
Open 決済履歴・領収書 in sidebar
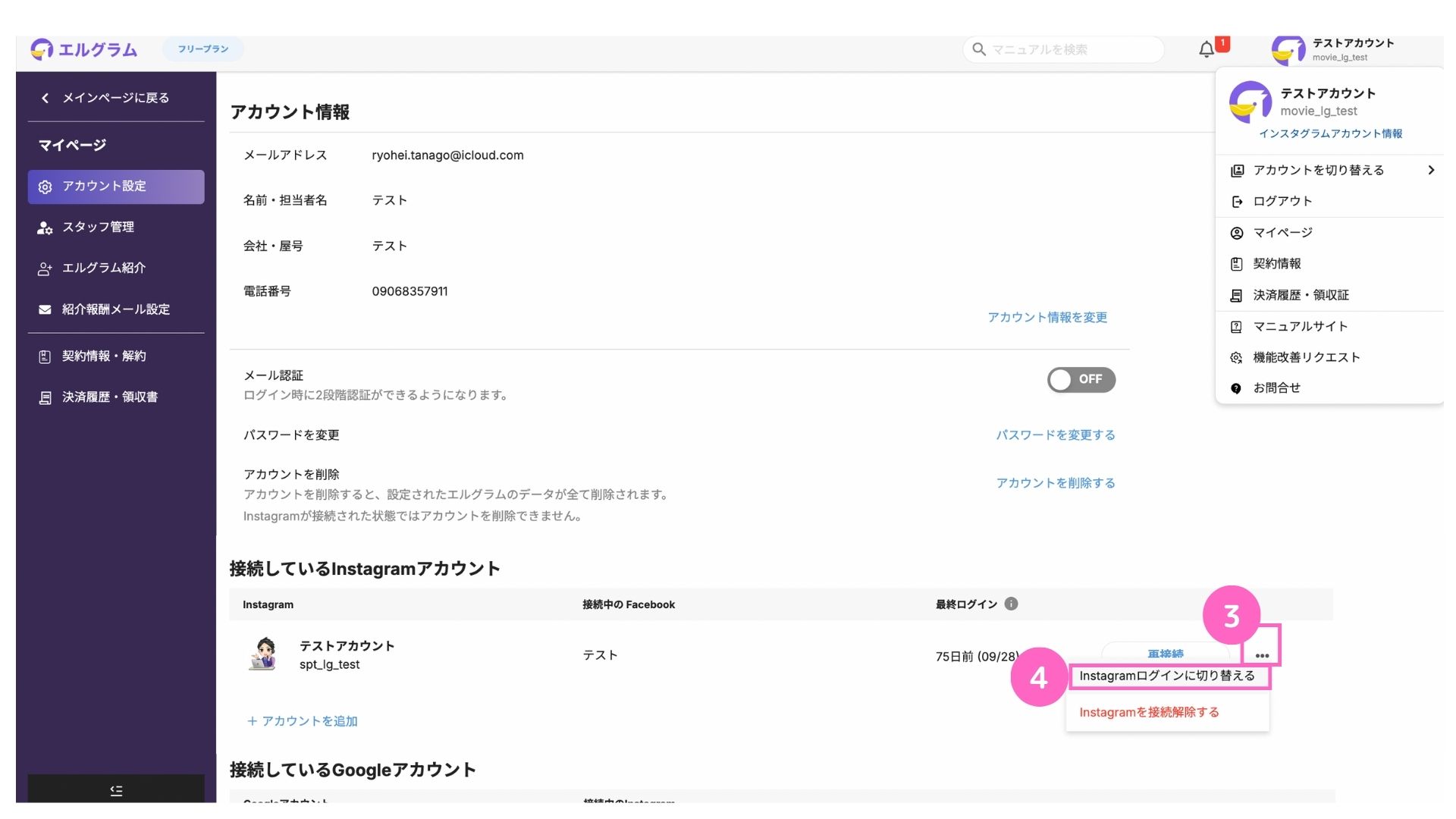coord(109,397)
